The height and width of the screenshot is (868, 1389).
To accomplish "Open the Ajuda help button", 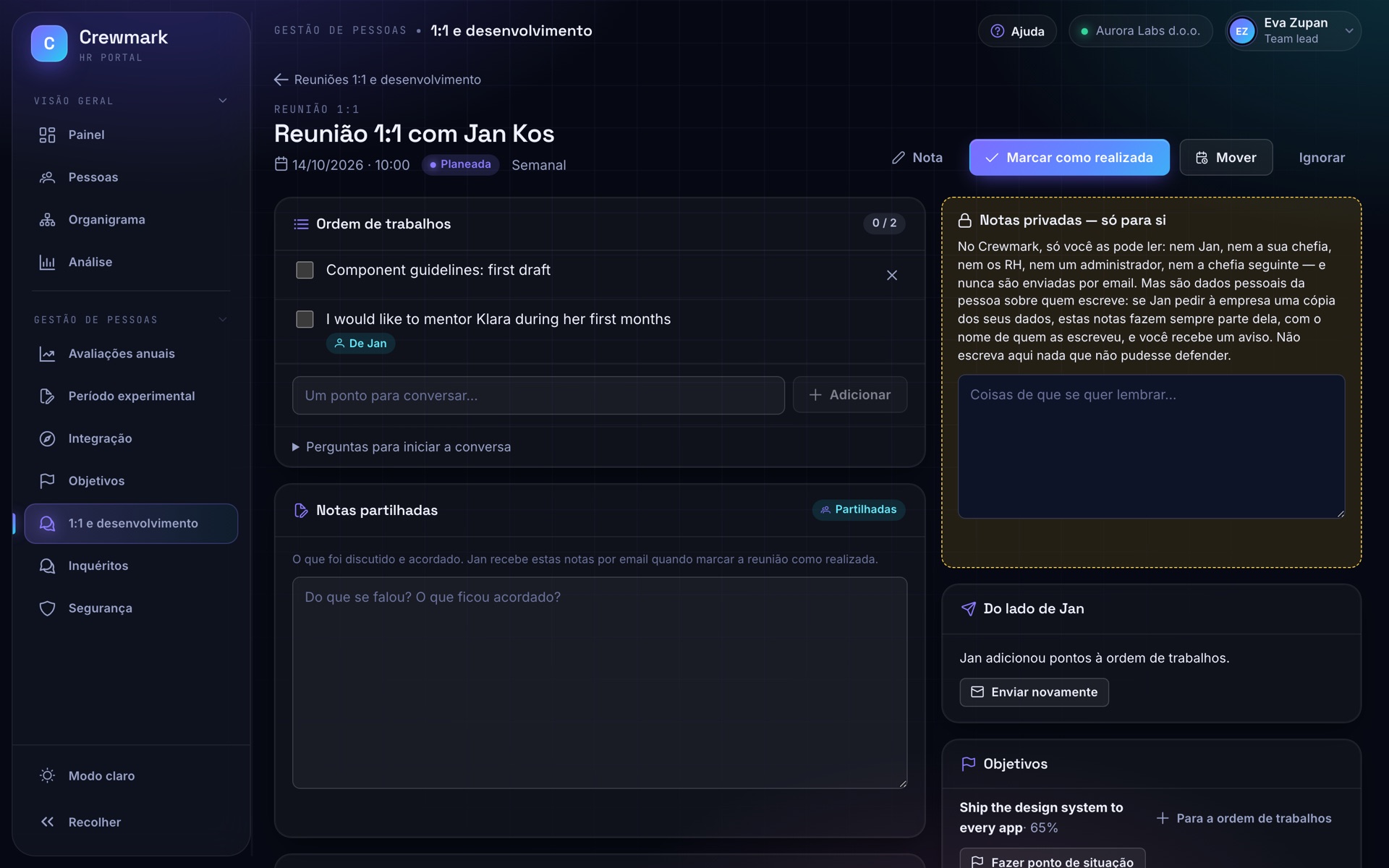I will pyautogui.click(x=1017, y=31).
